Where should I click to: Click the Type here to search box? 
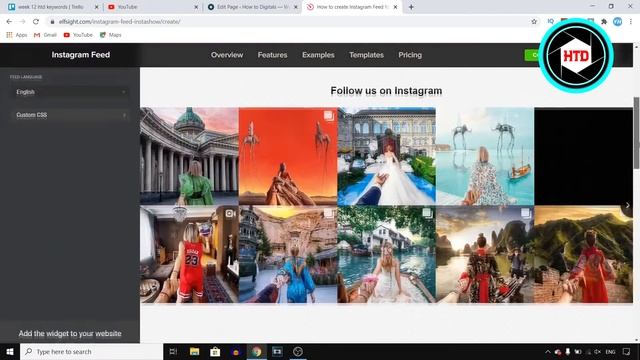pyautogui.click(x=91, y=351)
